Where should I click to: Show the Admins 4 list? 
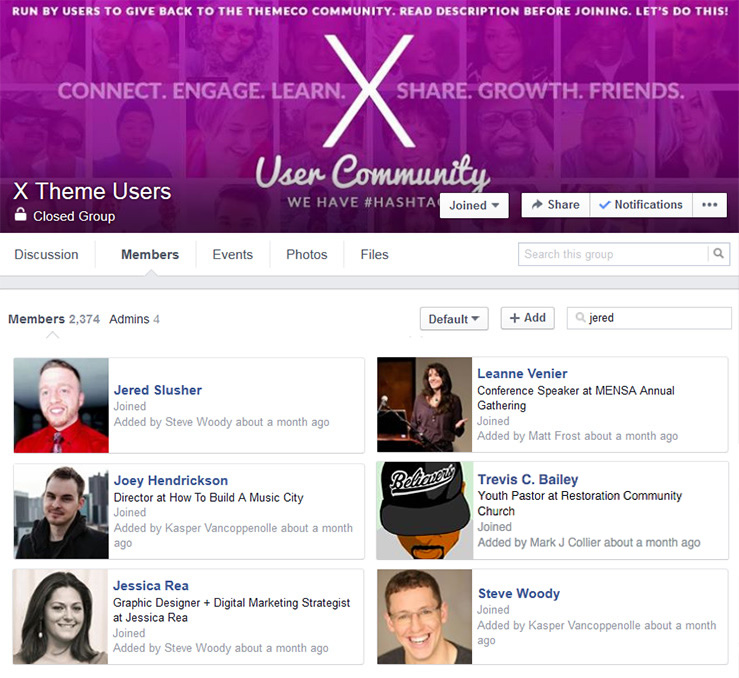134,319
